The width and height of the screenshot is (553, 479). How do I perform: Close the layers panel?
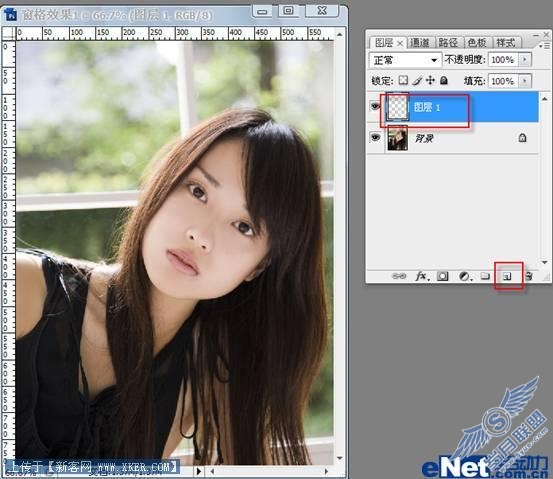(546, 35)
